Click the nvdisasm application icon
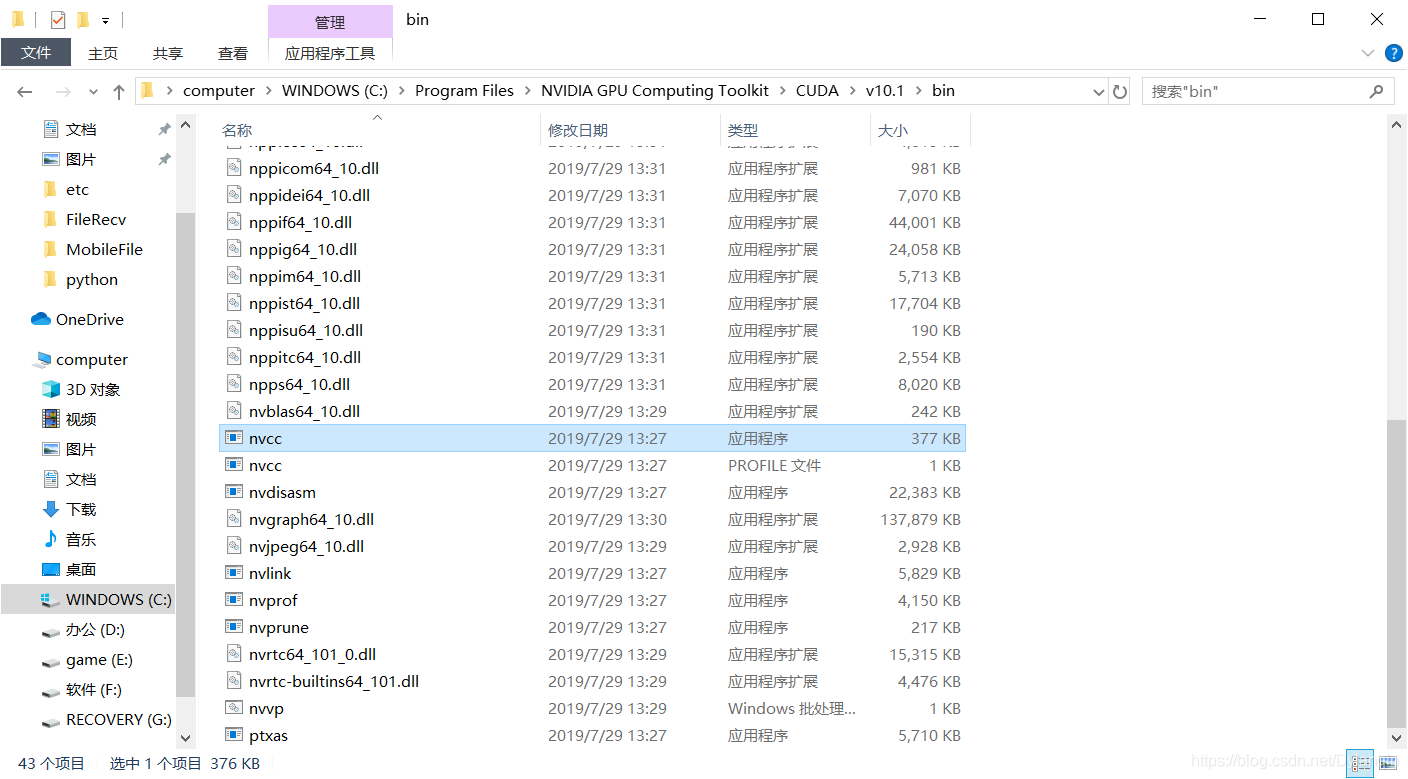The height and width of the screenshot is (779, 1408). click(234, 492)
